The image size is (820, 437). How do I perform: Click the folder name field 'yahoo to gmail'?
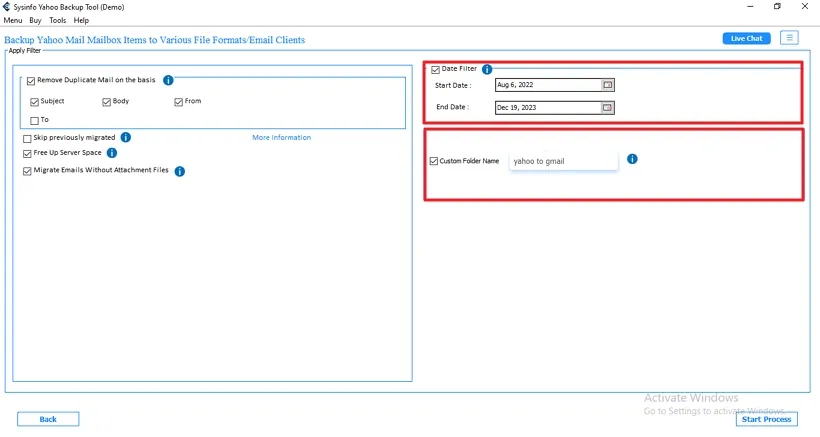pos(563,161)
